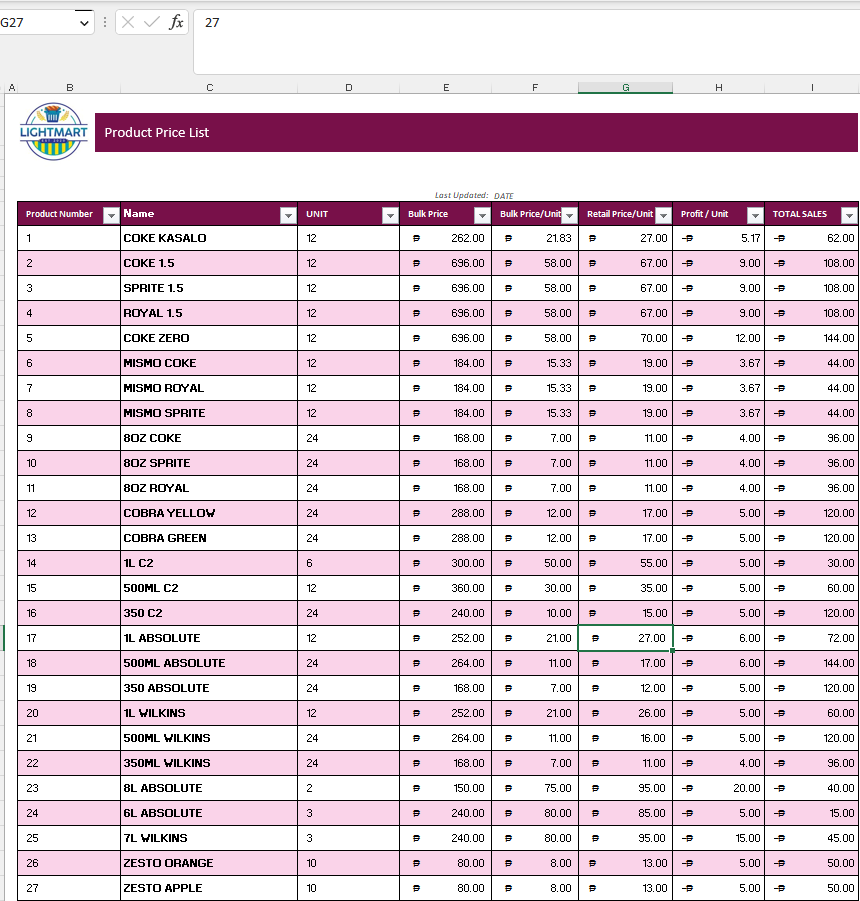This screenshot has width=860, height=901.
Task: Select the 500ML ABSOLUTE name cell
Action: coord(209,663)
